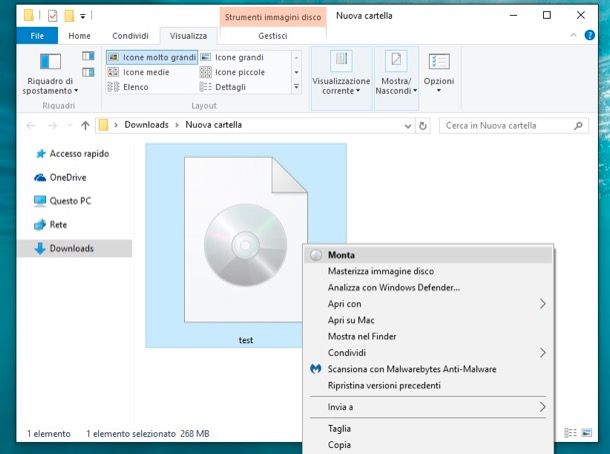Toggle the details pane icon
The image size is (610, 454).
coord(88,72)
